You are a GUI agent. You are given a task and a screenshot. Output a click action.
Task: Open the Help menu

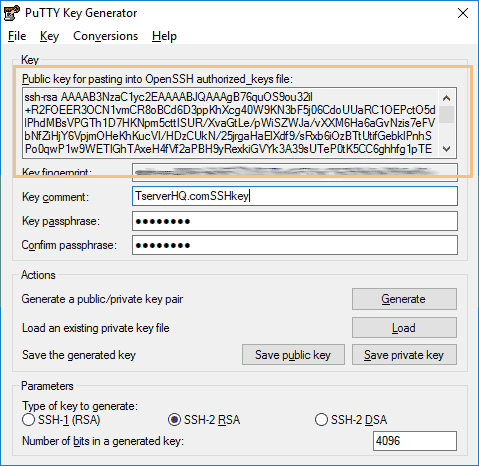(164, 36)
